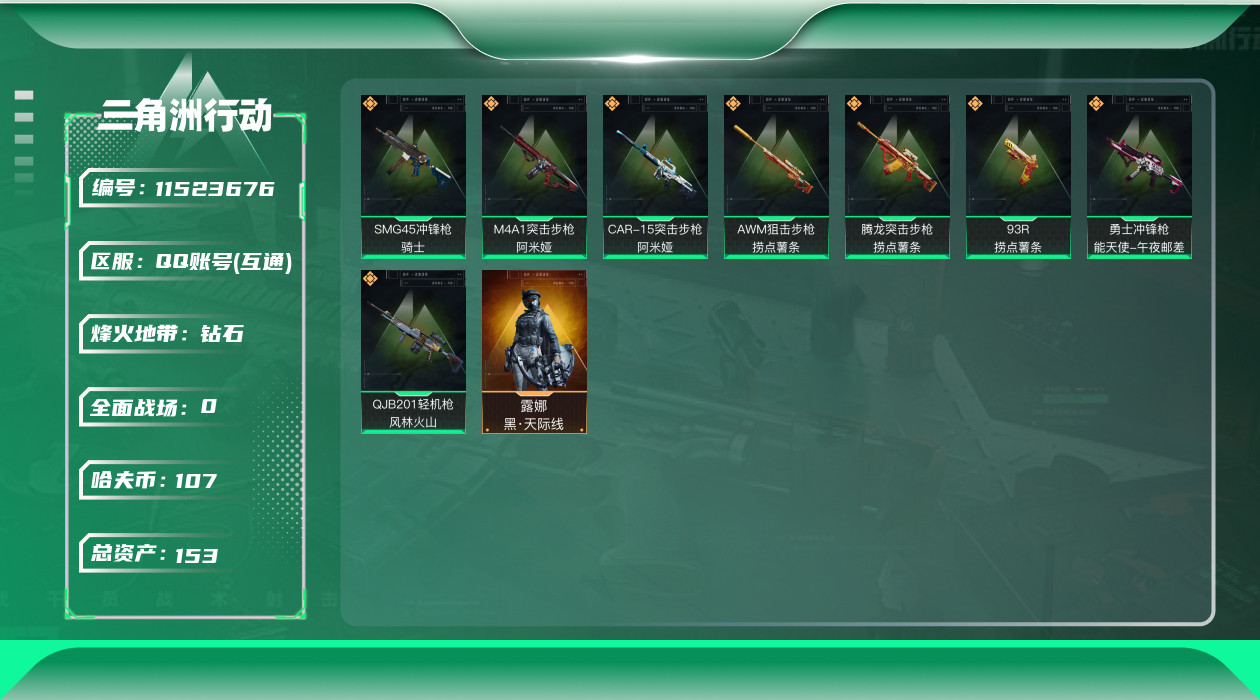Select the 93R 捞点薯条 pistol card
The height and width of the screenshot is (700, 1260).
click(x=1018, y=177)
